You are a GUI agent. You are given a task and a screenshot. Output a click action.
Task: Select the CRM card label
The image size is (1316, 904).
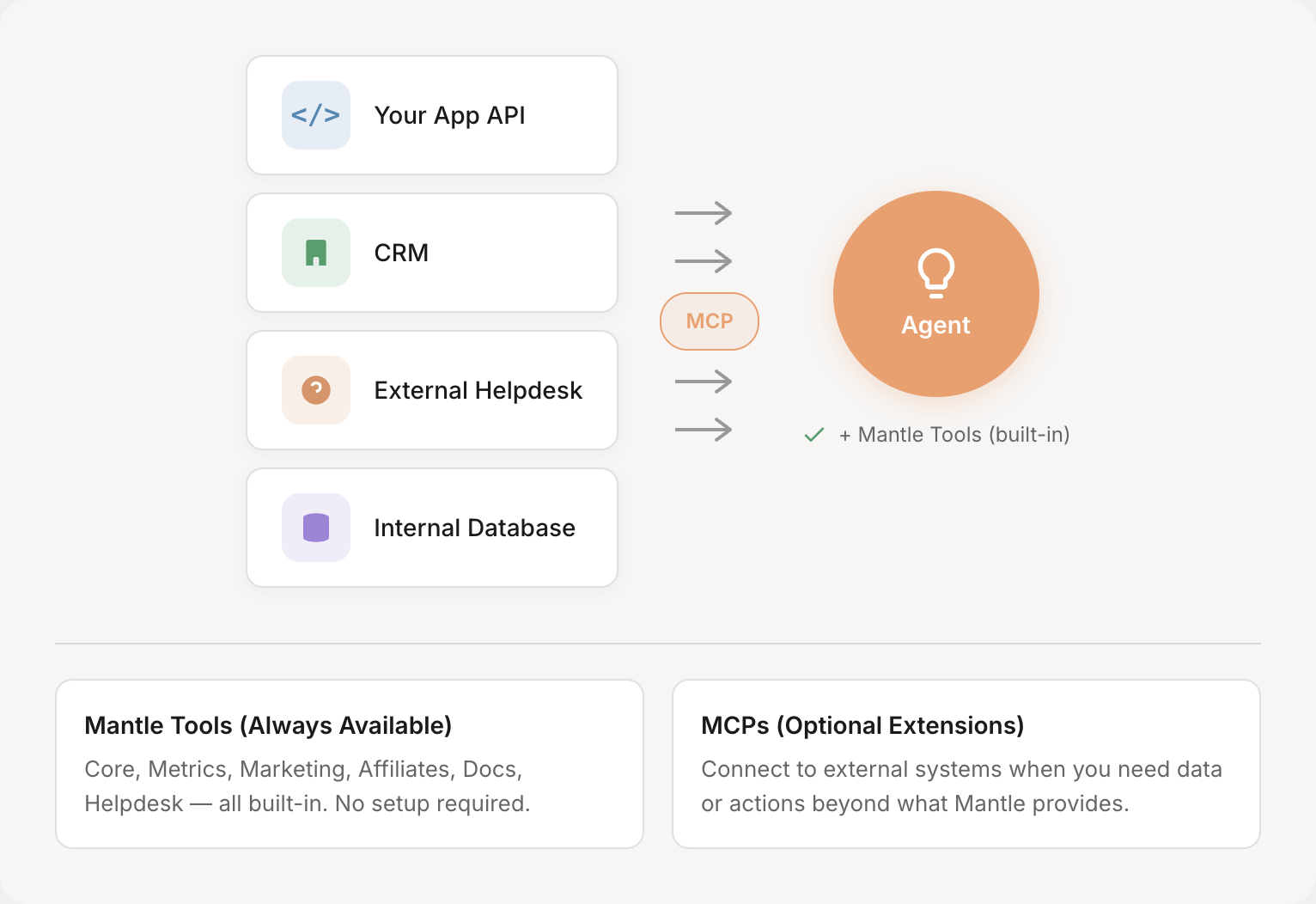401,253
